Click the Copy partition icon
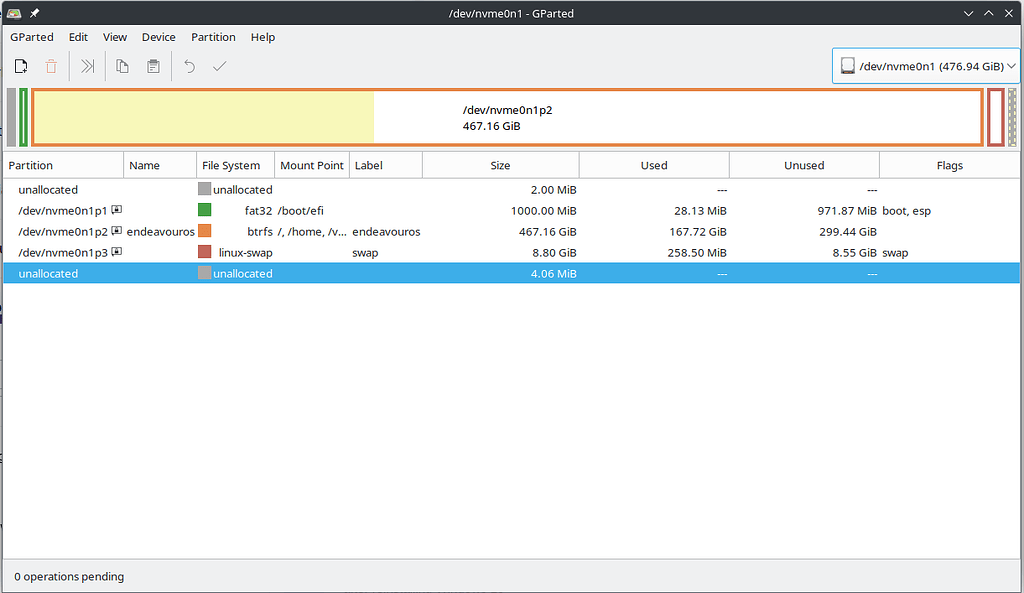The height and width of the screenshot is (593, 1024). pyautogui.click(x=121, y=66)
